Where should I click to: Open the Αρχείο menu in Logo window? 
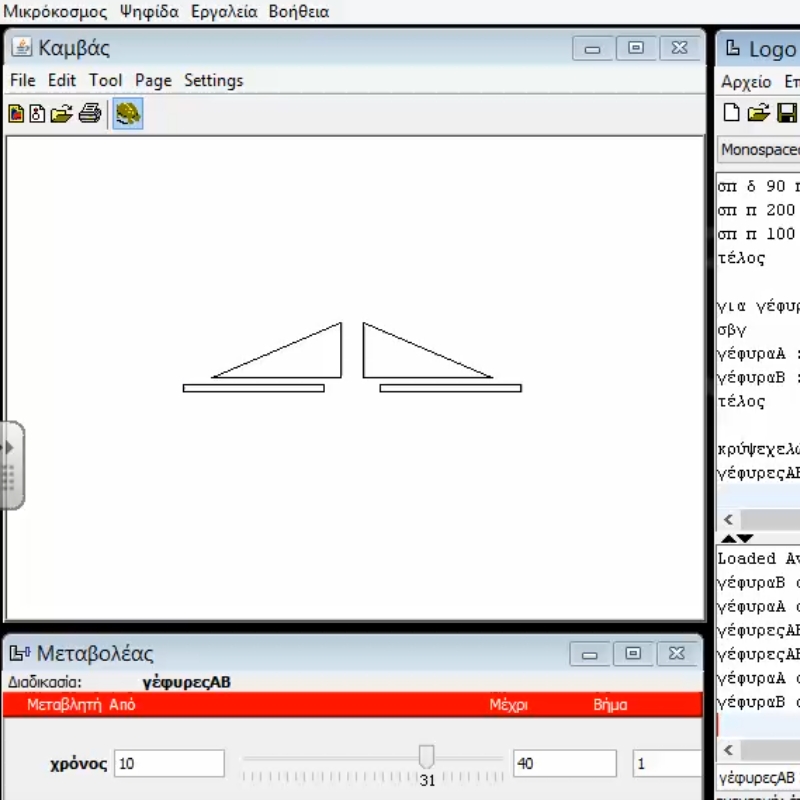coord(746,82)
